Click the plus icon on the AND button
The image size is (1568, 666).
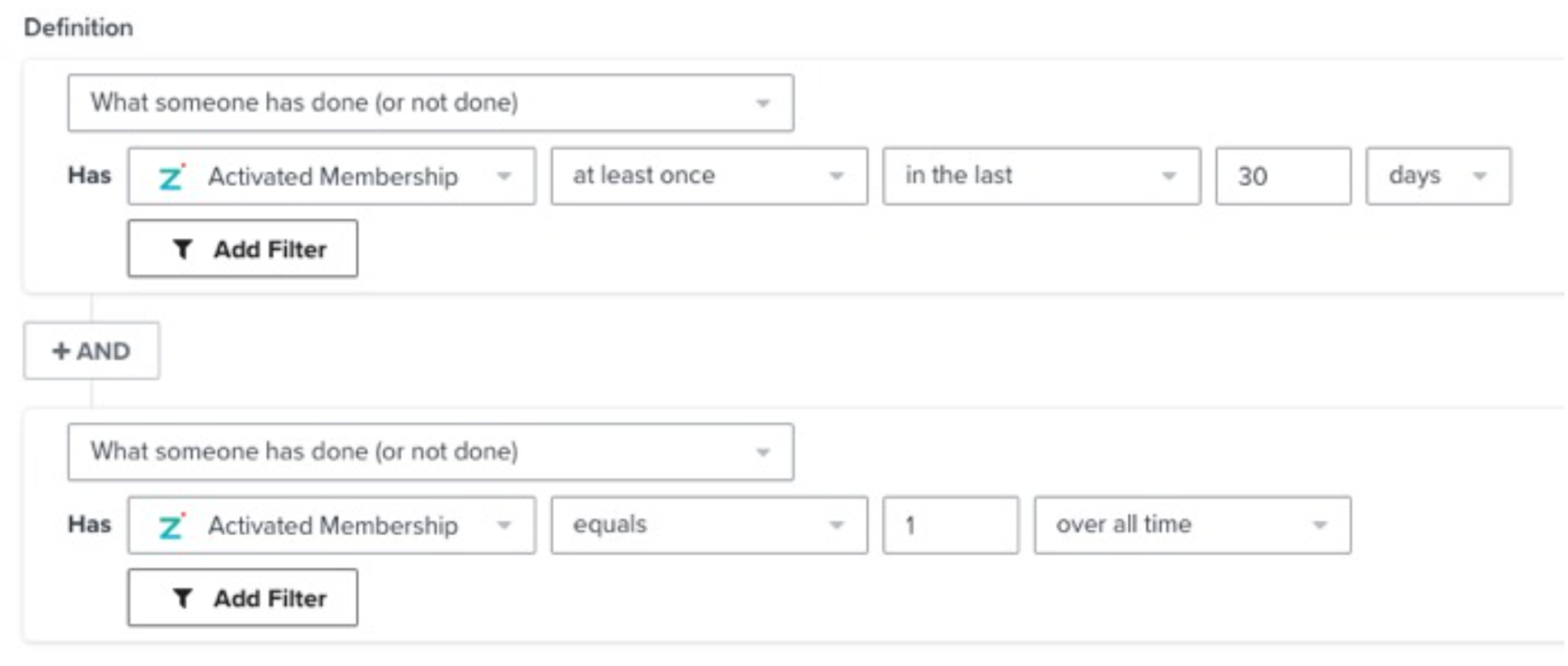point(60,351)
